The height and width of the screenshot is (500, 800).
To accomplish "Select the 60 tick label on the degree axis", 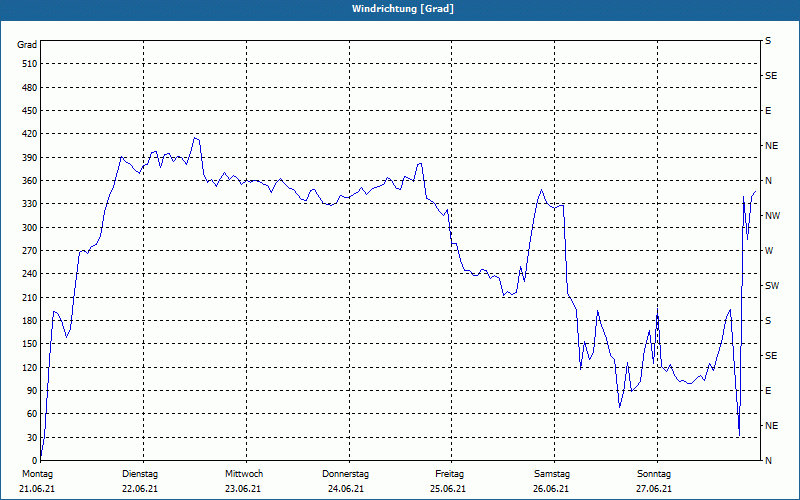I will 32,414.
